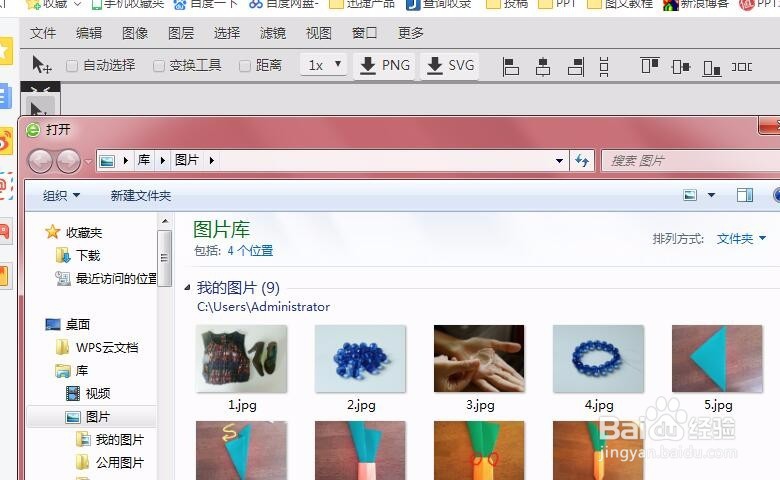Toggle the 变换工具 checkbox
The image size is (780, 480).
click(159, 66)
